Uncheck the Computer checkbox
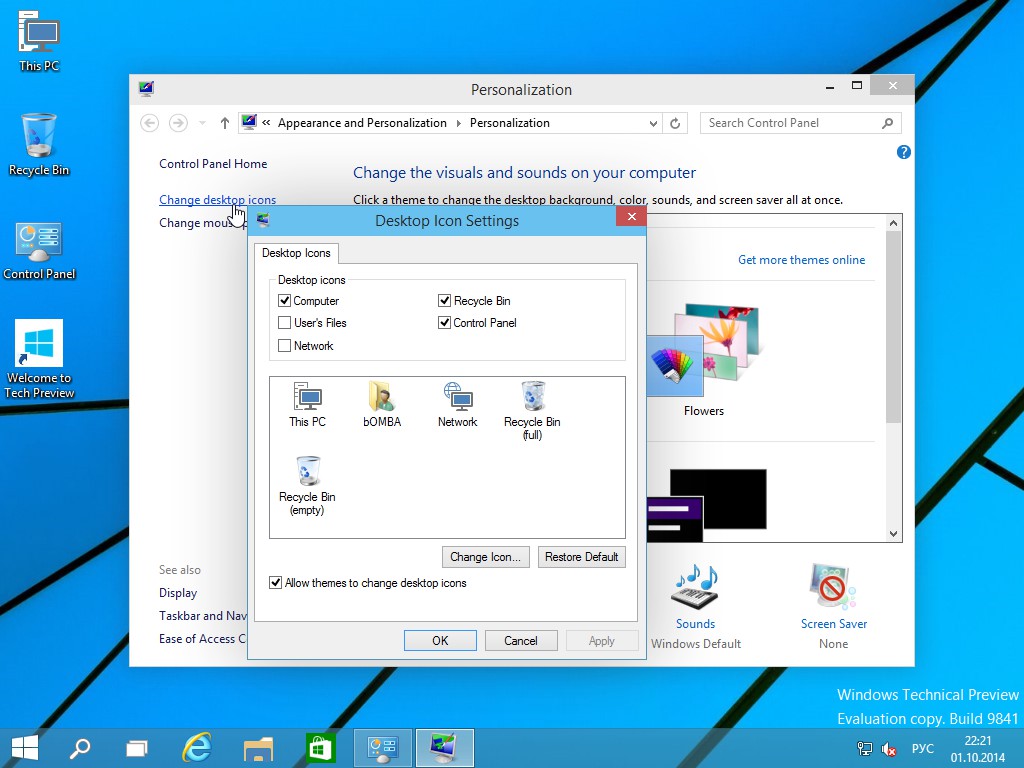The image size is (1024, 768). (x=284, y=300)
